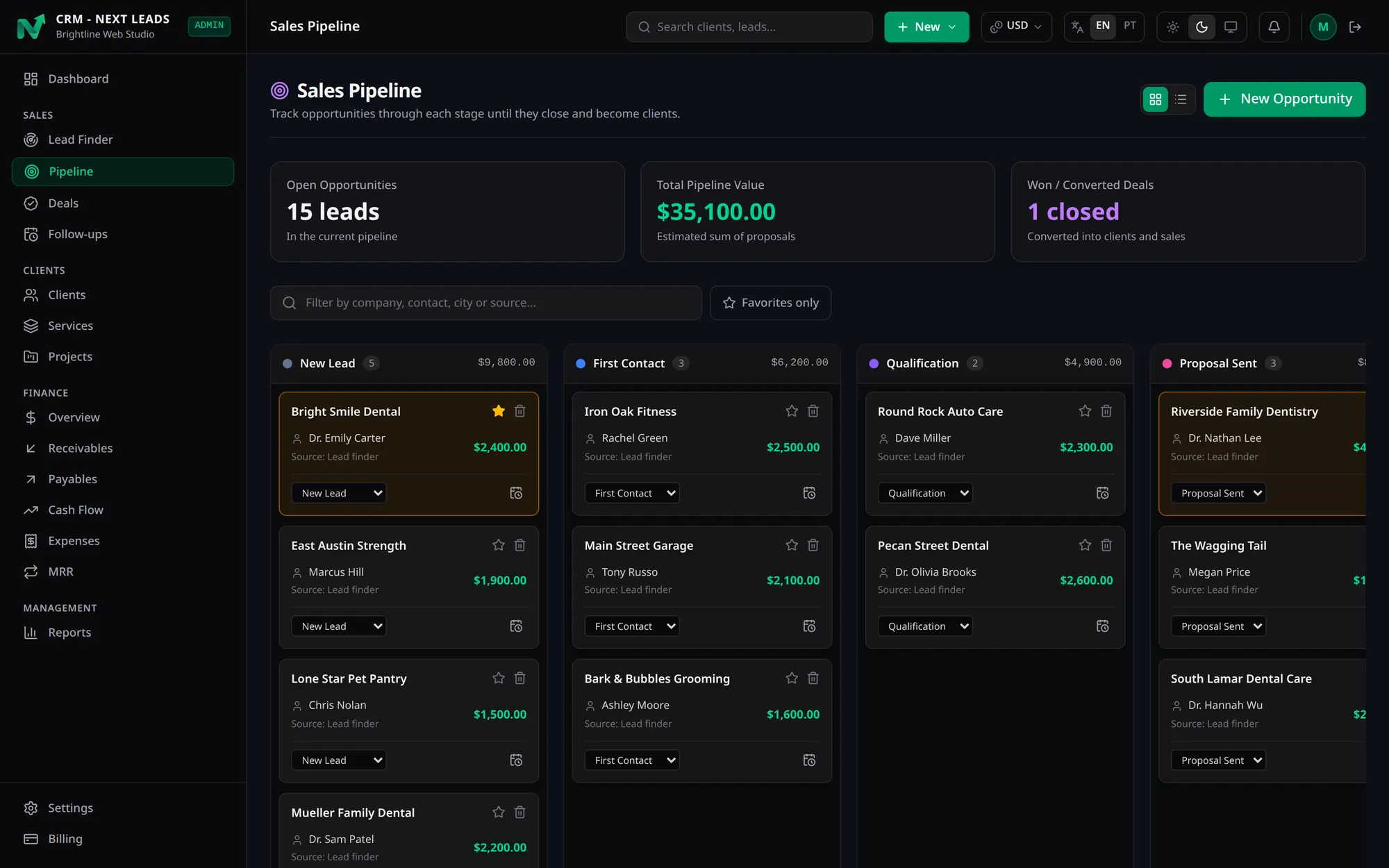1389x868 pixels.
Task: Schedule follow-up for Pecan Street Dental
Action: point(1102,626)
